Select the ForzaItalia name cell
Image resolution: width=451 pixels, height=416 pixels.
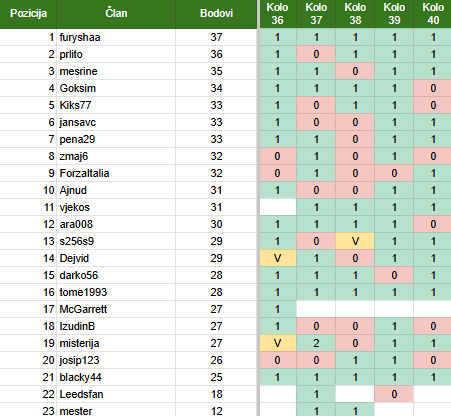[x=116, y=173]
